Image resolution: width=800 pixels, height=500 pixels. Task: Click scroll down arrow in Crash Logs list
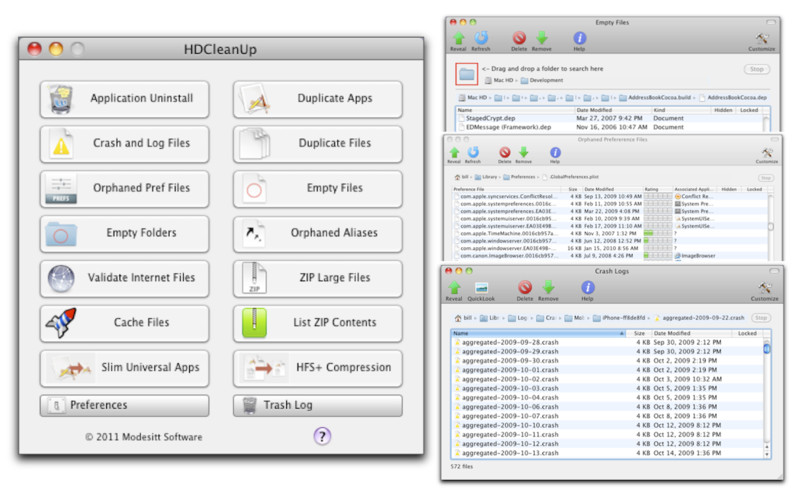click(x=766, y=454)
